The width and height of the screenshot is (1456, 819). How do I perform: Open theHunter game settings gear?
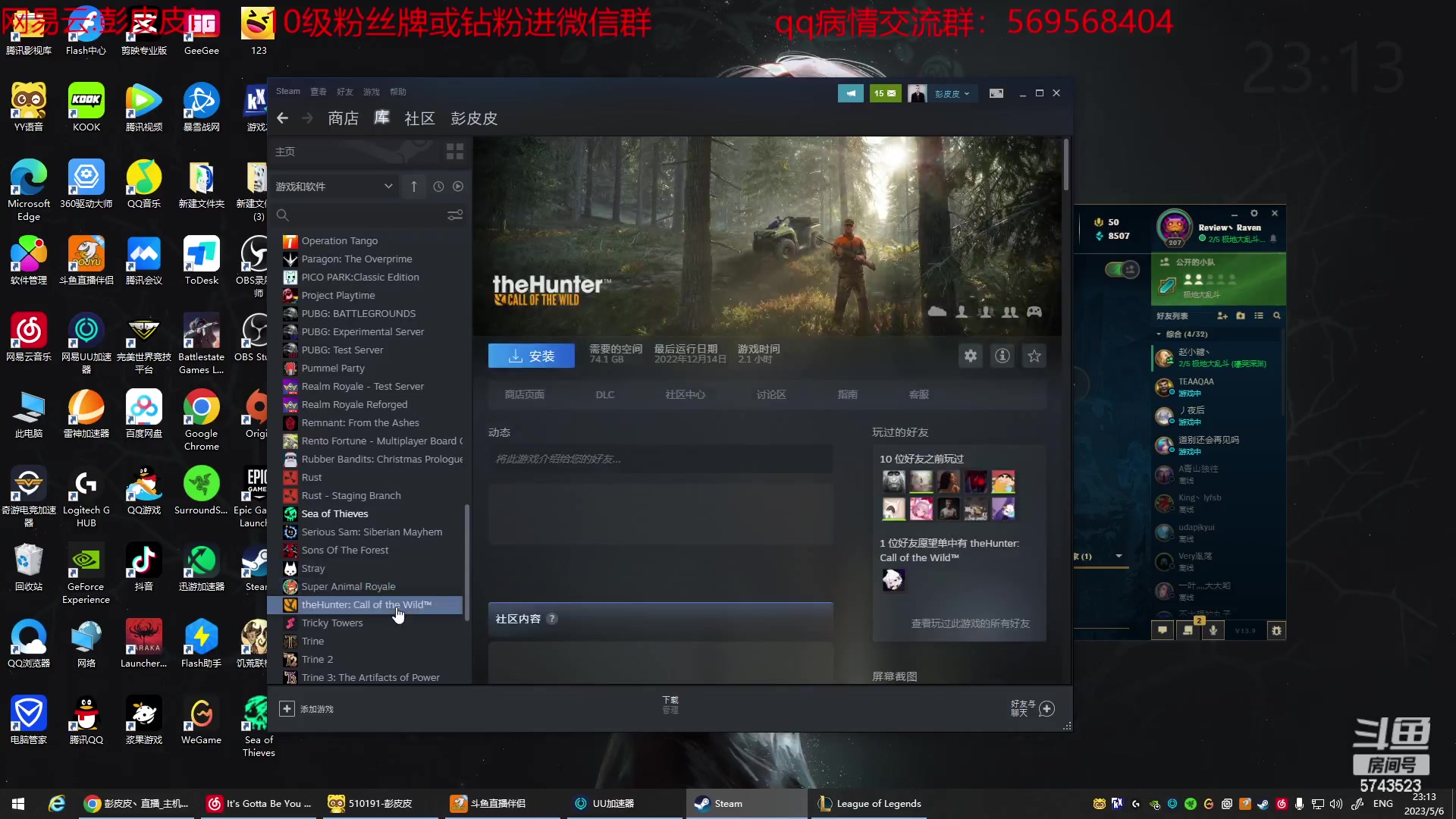(971, 356)
